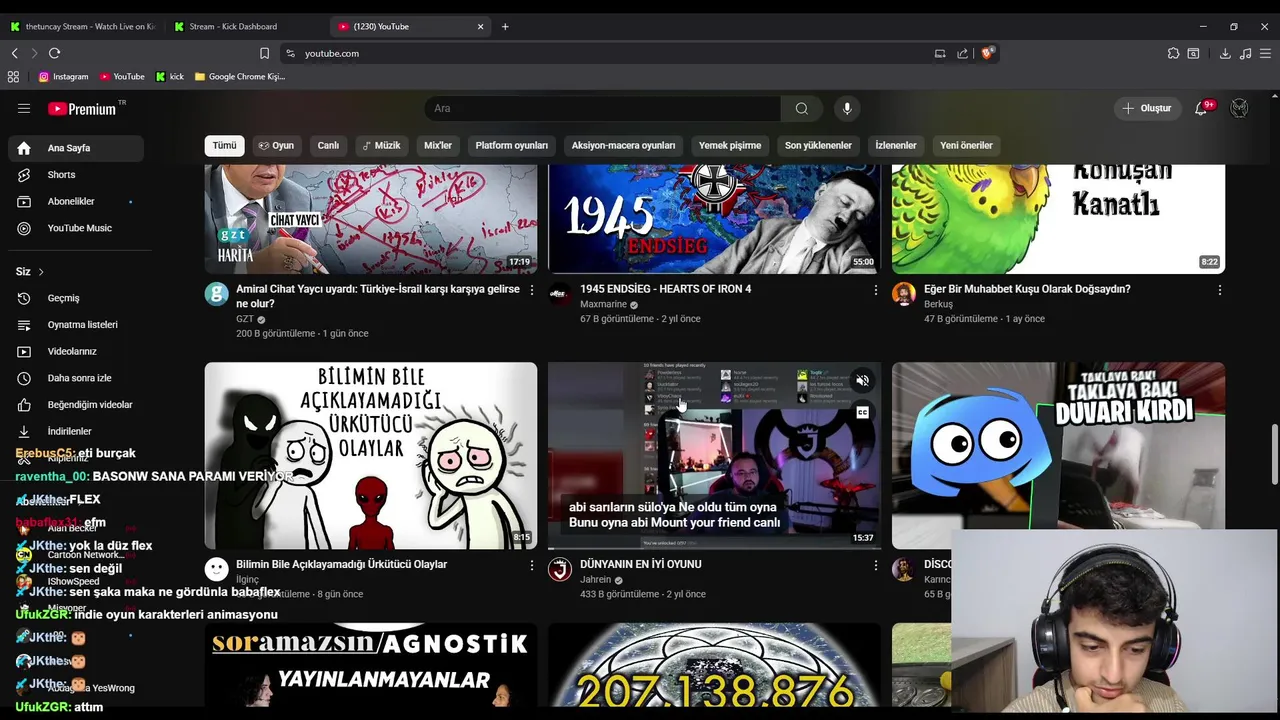The width and height of the screenshot is (1280, 720).
Task: Open browser downloads icon
Action: click(x=1225, y=53)
